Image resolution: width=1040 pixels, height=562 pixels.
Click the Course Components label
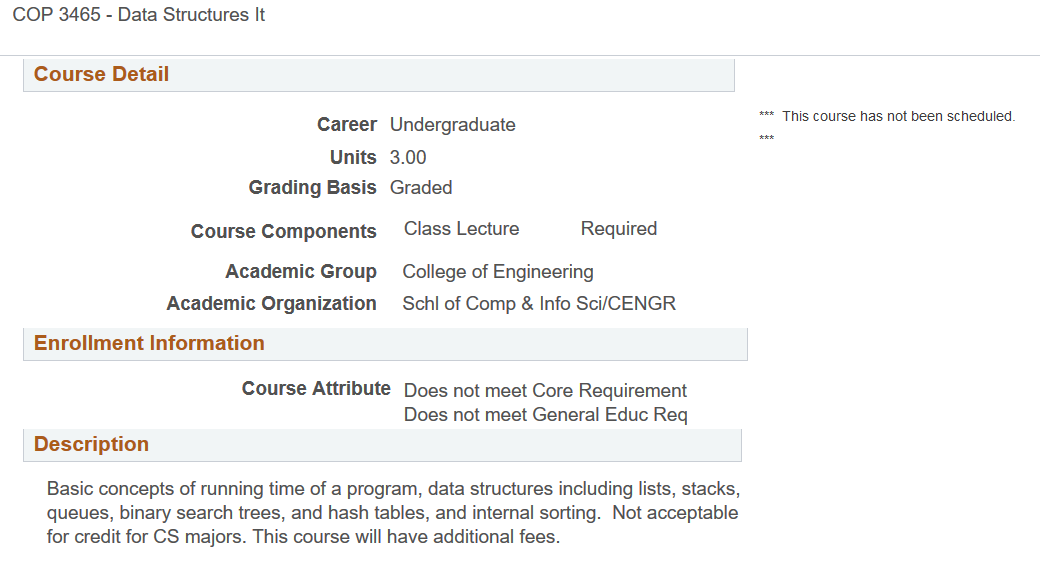tap(284, 232)
